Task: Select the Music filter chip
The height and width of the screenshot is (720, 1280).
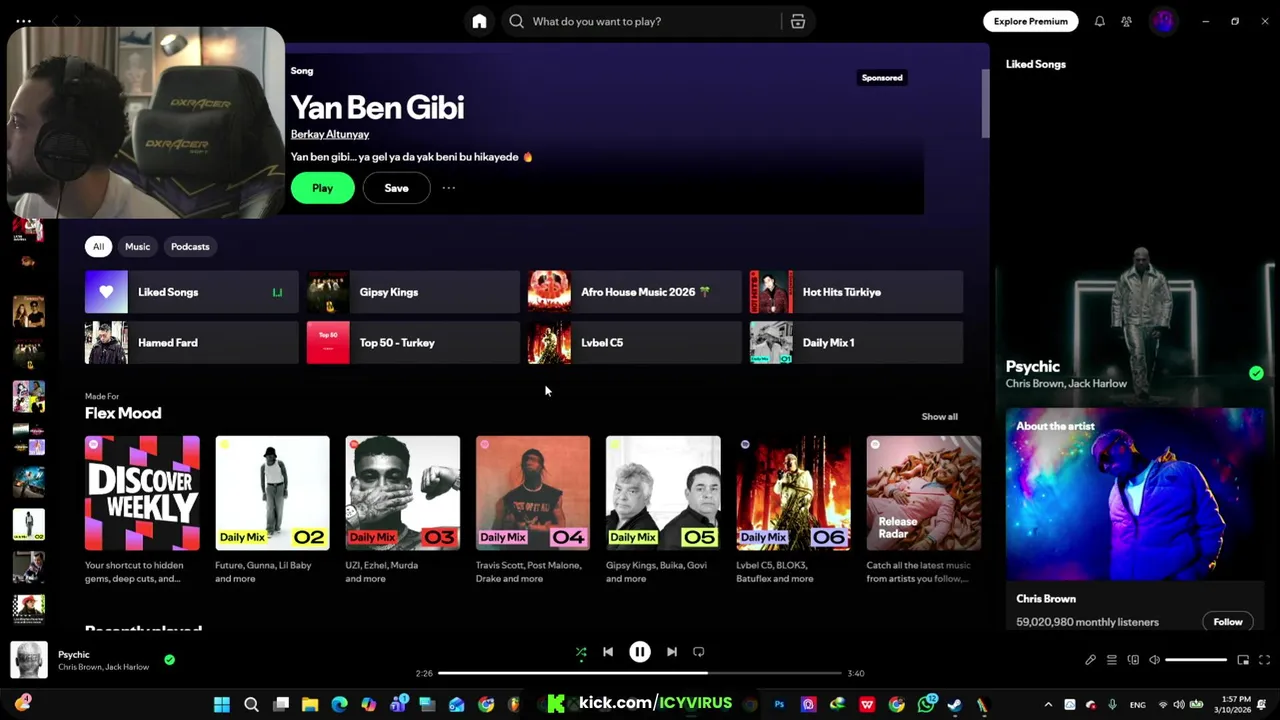Action: point(138,247)
